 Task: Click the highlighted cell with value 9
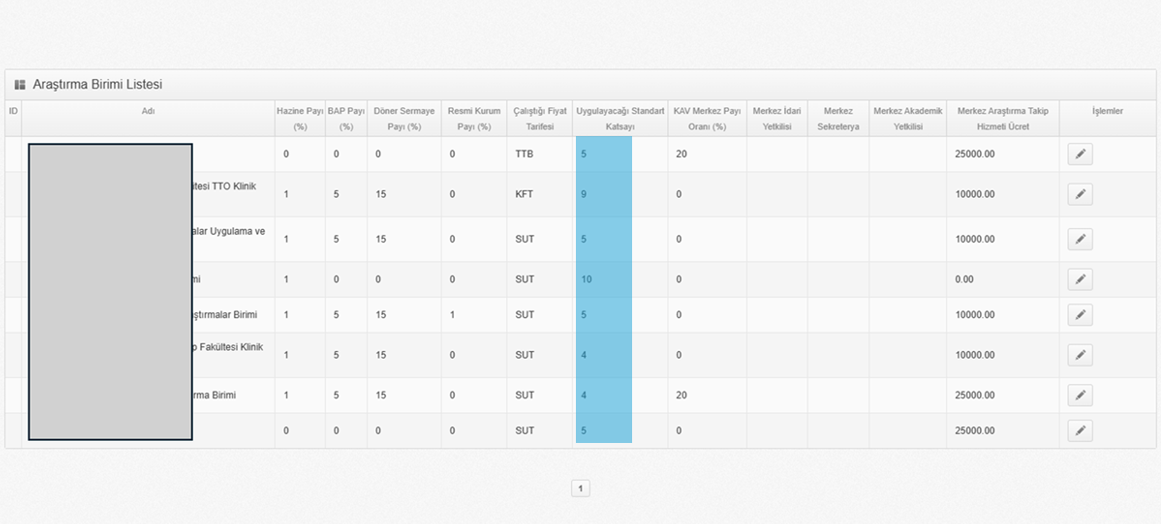tap(603, 194)
